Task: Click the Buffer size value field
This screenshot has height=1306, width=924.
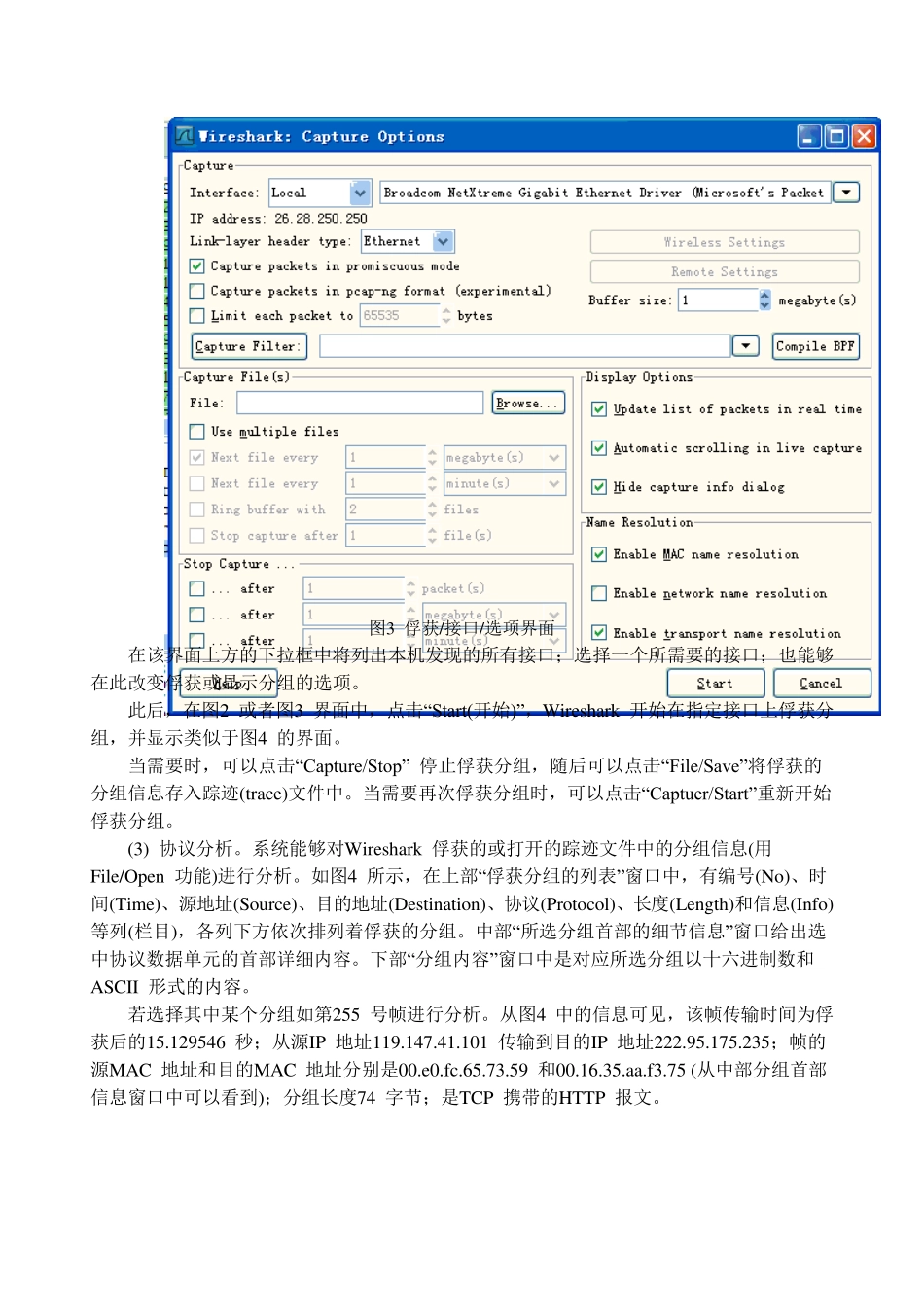Action: 719,300
